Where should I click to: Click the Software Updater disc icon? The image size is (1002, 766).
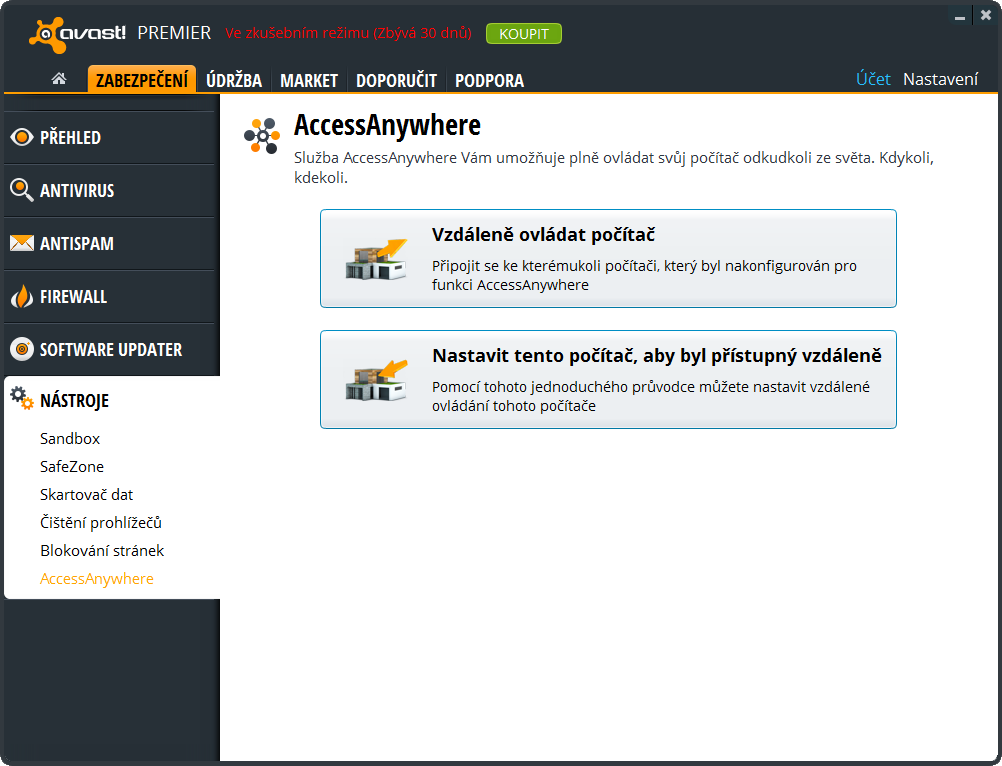pos(22,349)
